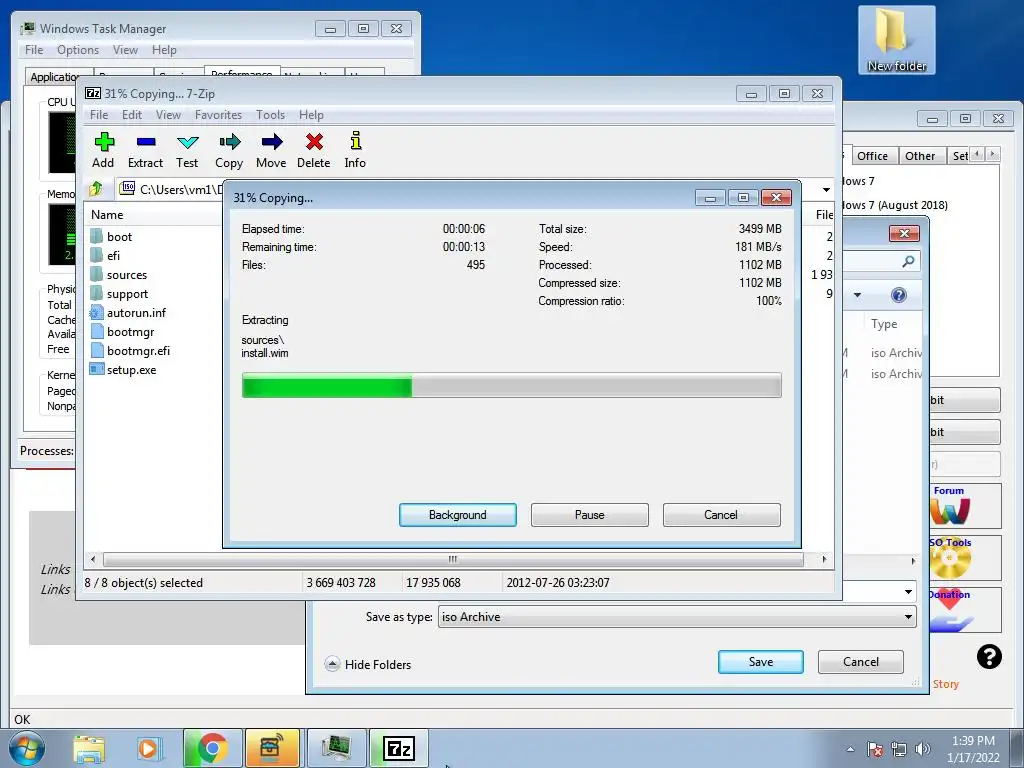Open the New folder desktop icon

click(x=897, y=39)
